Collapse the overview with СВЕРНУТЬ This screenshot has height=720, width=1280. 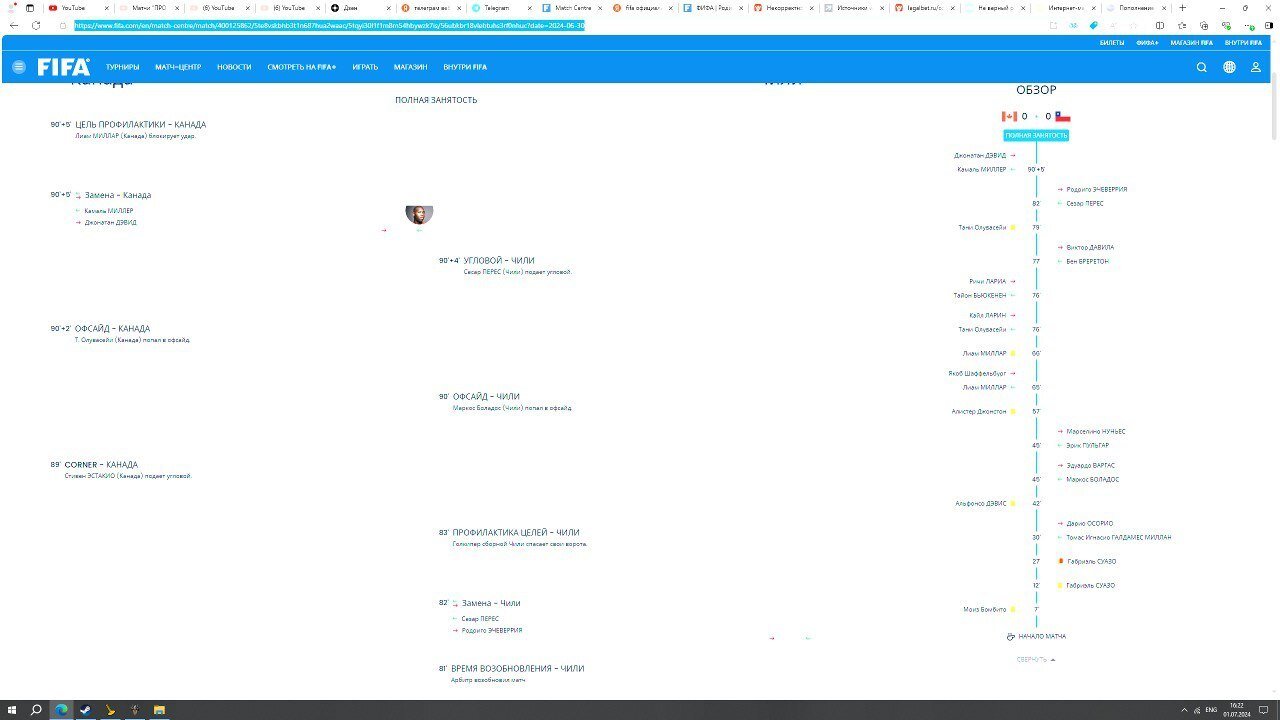click(1035, 660)
